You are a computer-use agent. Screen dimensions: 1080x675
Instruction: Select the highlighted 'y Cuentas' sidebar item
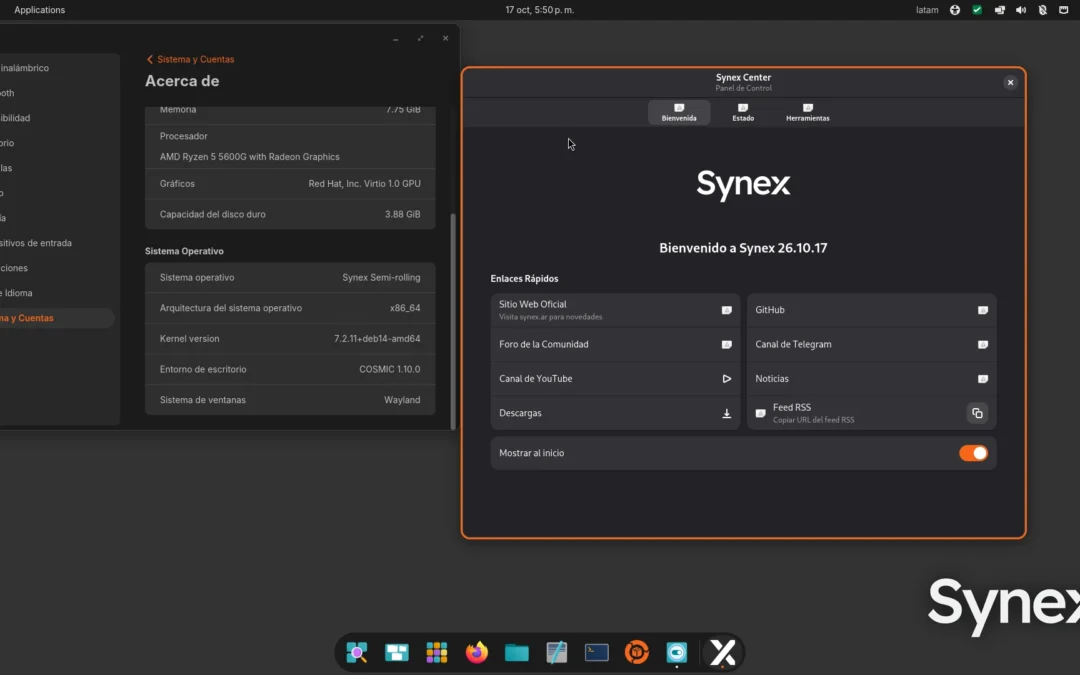click(57, 318)
